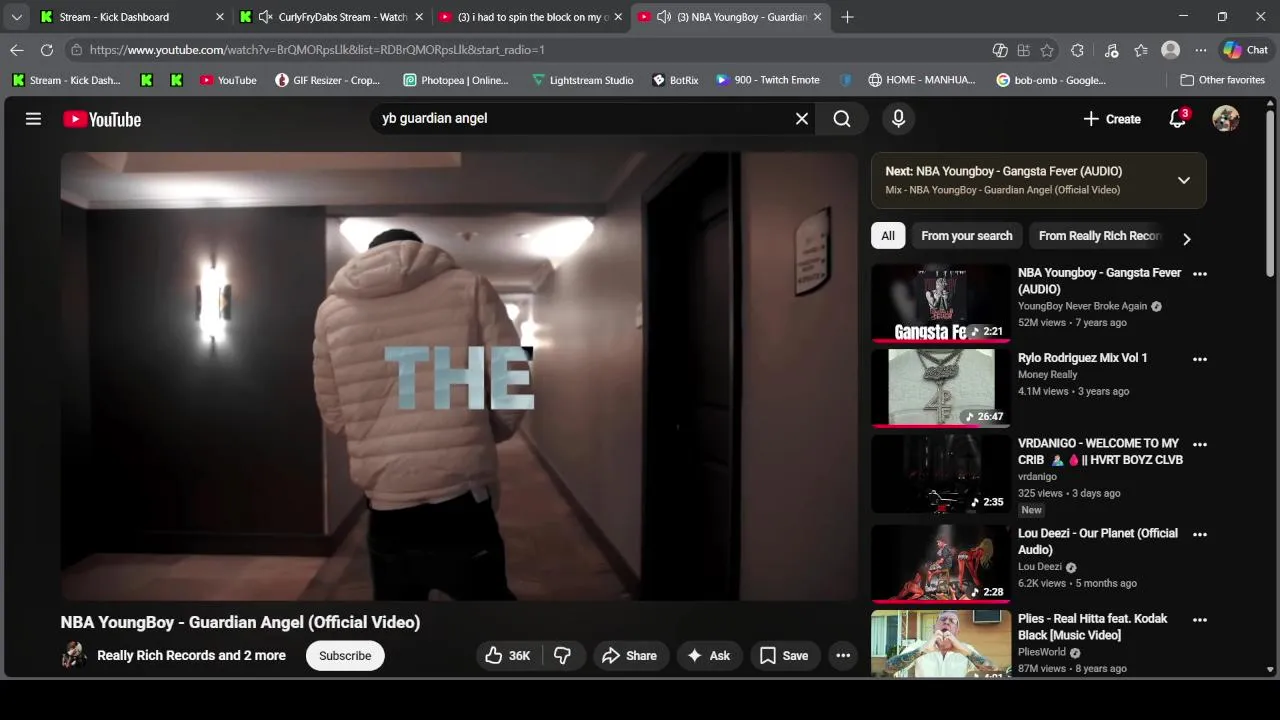The image size is (1280, 720).
Task: Add this page to favorites star
Action: (1047, 50)
